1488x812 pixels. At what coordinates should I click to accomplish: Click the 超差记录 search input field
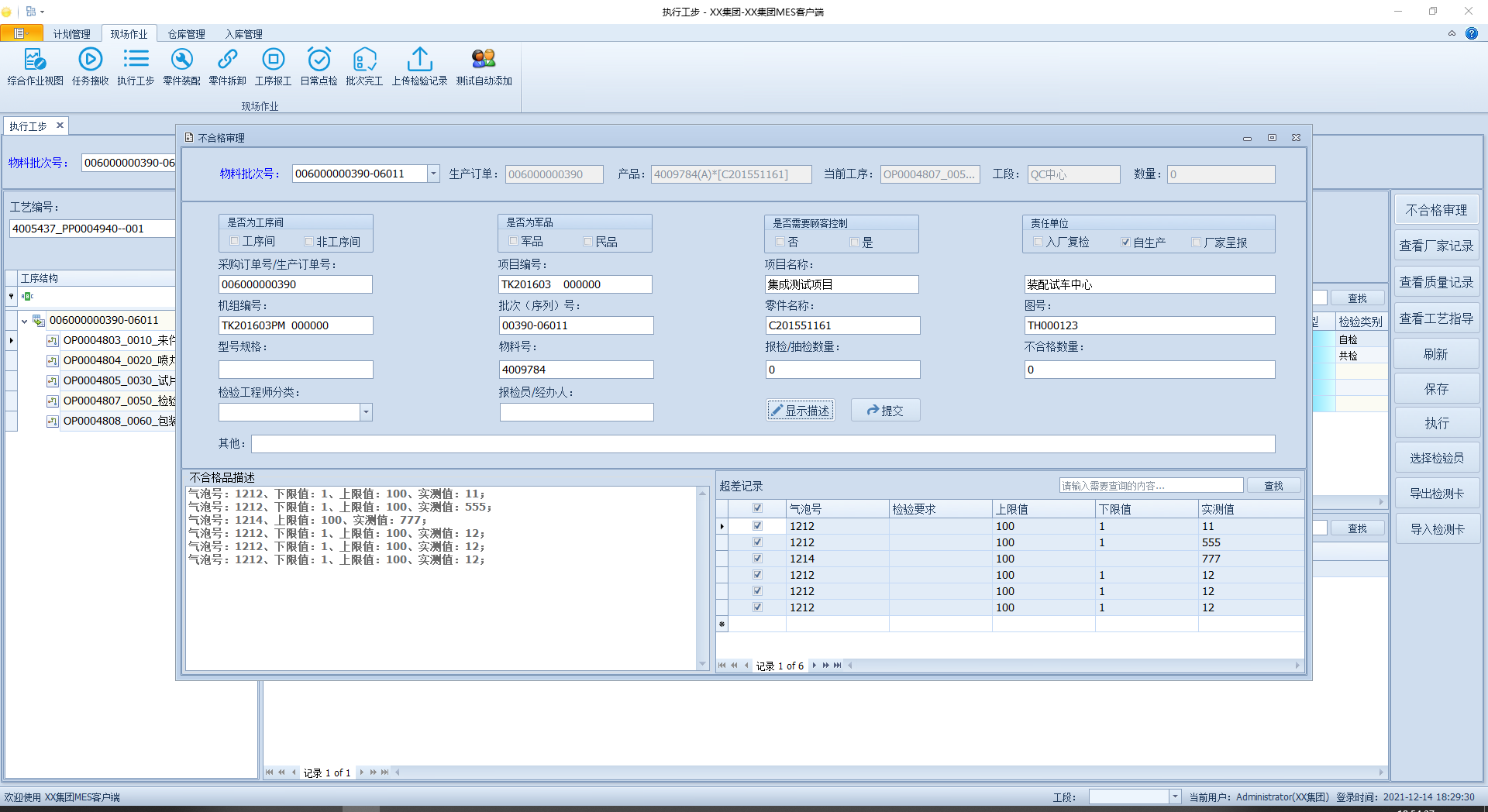click(1151, 486)
